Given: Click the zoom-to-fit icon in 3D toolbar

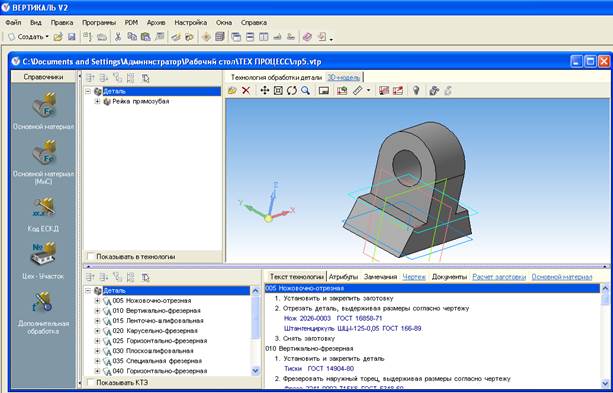Looking at the screenshot, I should click(278, 91).
